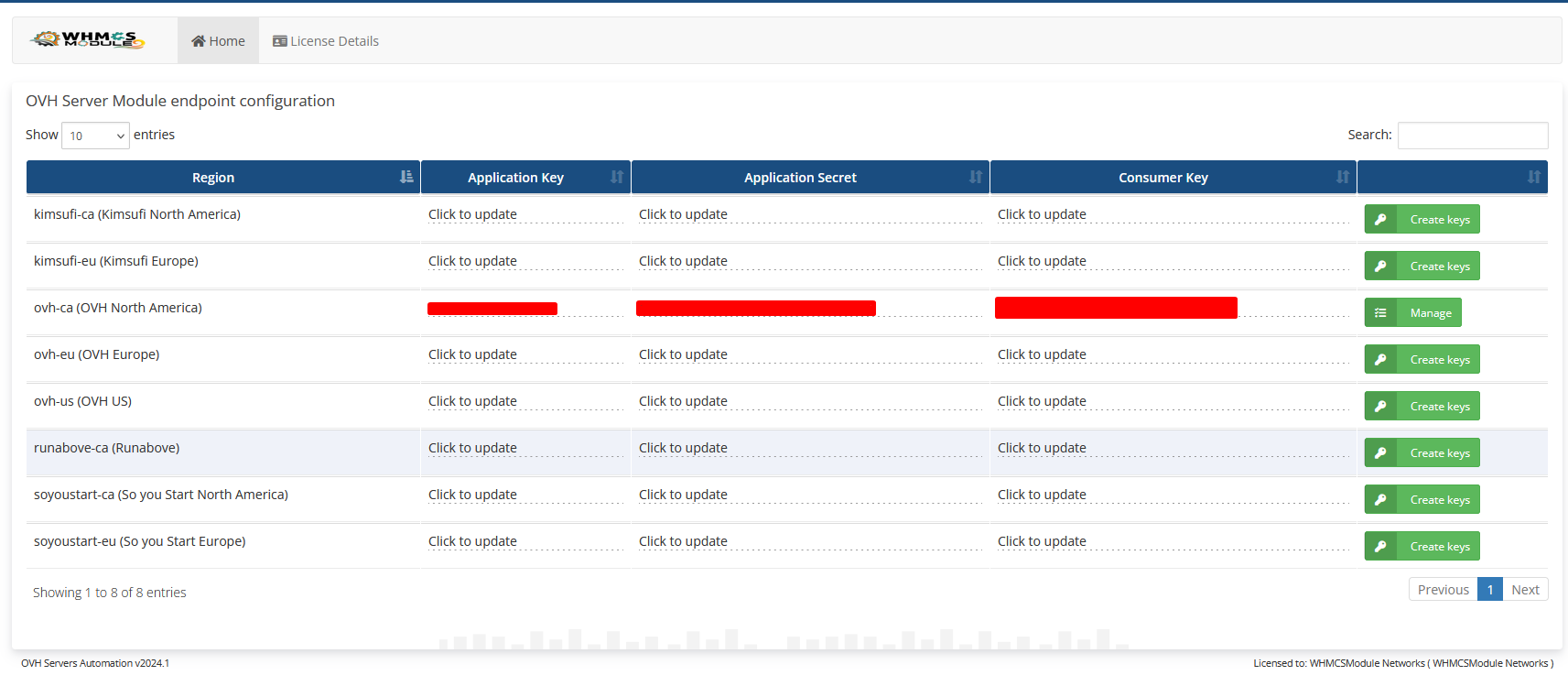Go to the Previous page
1568x686 pixels.
(x=1443, y=590)
